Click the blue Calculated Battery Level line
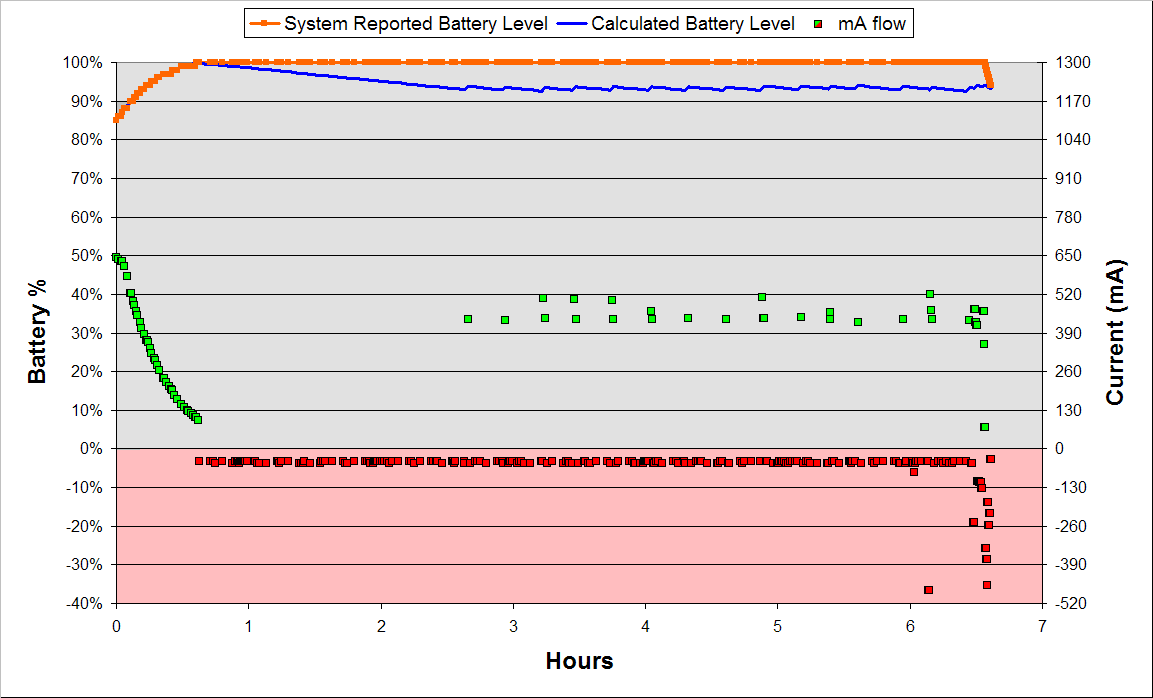The image size is (1153, 698). (600, 88)
